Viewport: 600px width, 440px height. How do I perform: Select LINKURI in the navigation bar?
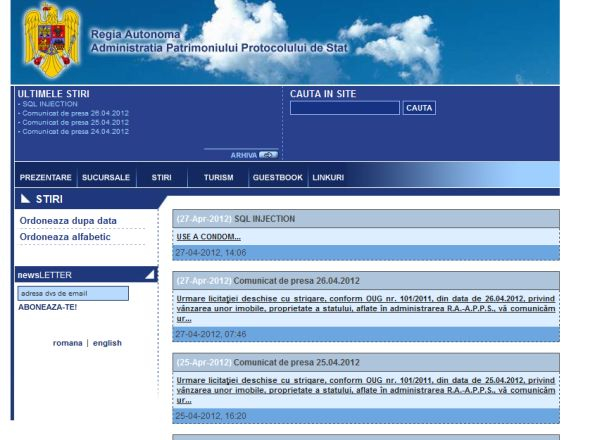[x=328, y=178]
